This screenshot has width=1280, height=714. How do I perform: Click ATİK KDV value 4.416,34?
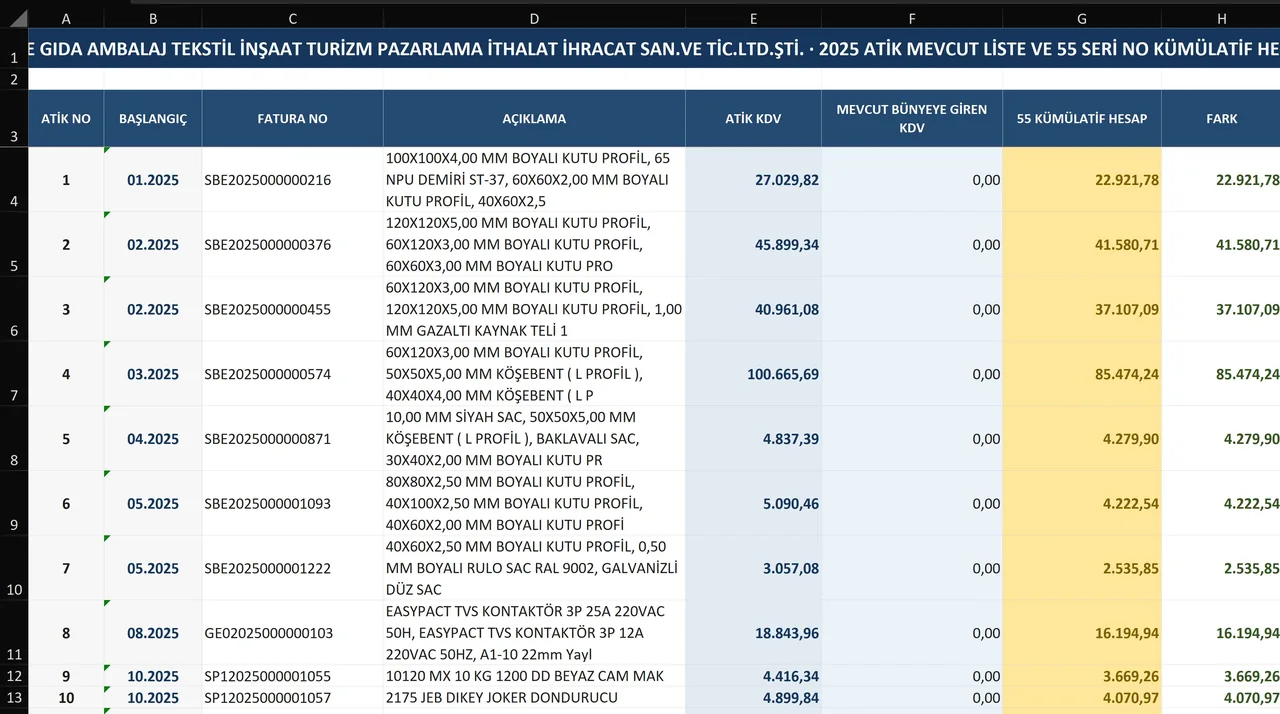[x=753, y=676]
